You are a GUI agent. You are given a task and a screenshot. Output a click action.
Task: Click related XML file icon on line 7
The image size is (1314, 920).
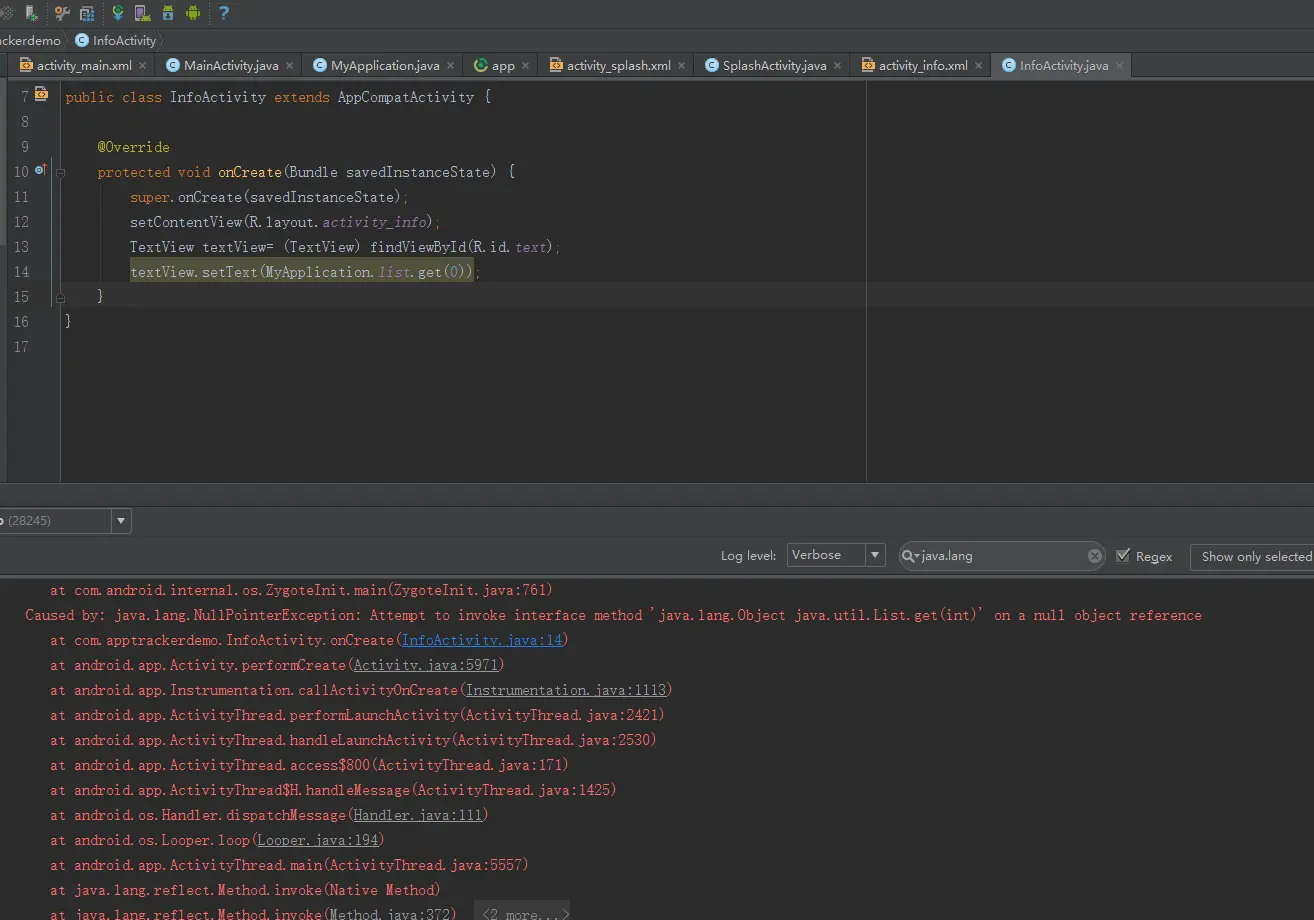click(41, 94)
